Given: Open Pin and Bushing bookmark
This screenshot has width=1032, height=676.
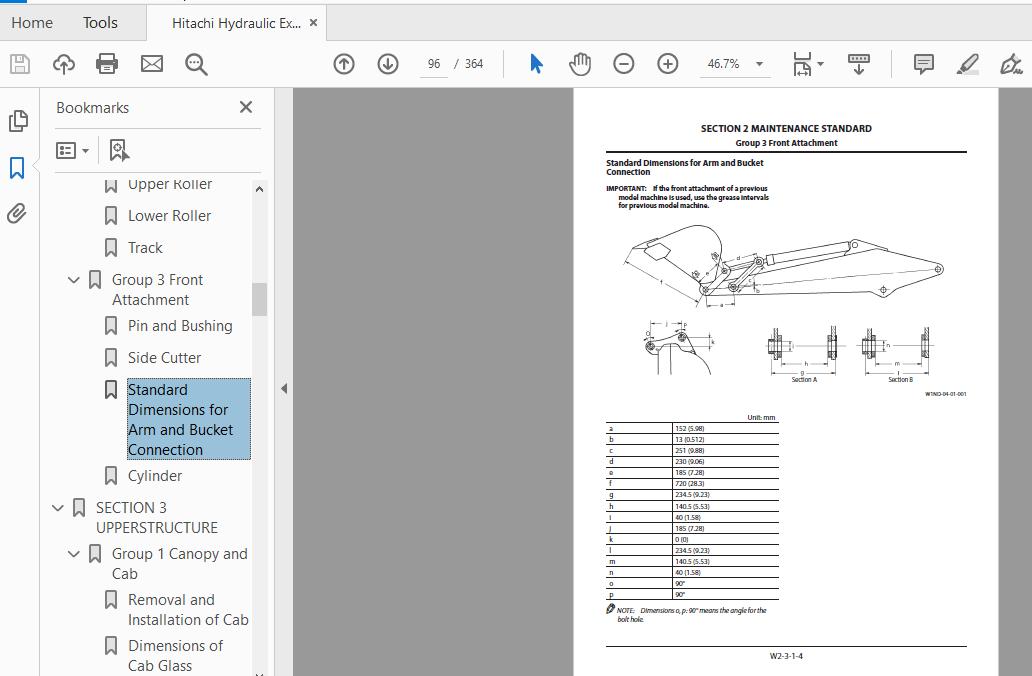Looking at the screenshot, I should pyautogui.click(x=180, y=326).
